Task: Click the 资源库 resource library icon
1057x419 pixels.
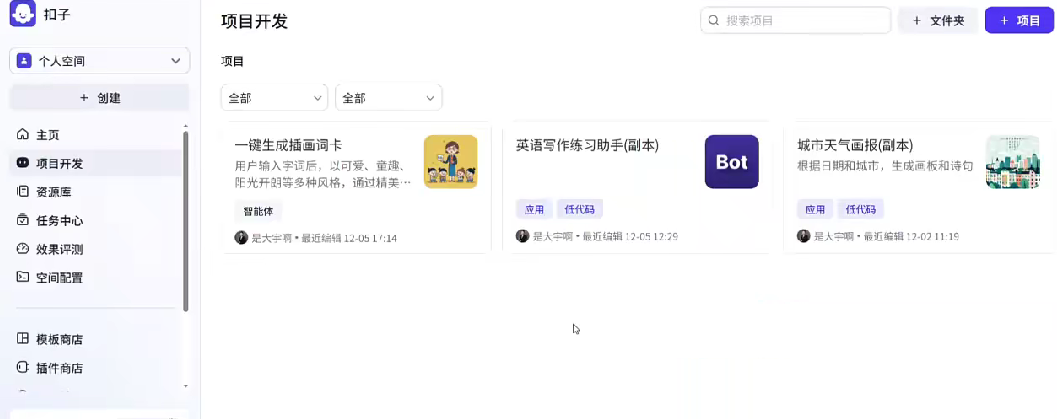Action: 23,192
